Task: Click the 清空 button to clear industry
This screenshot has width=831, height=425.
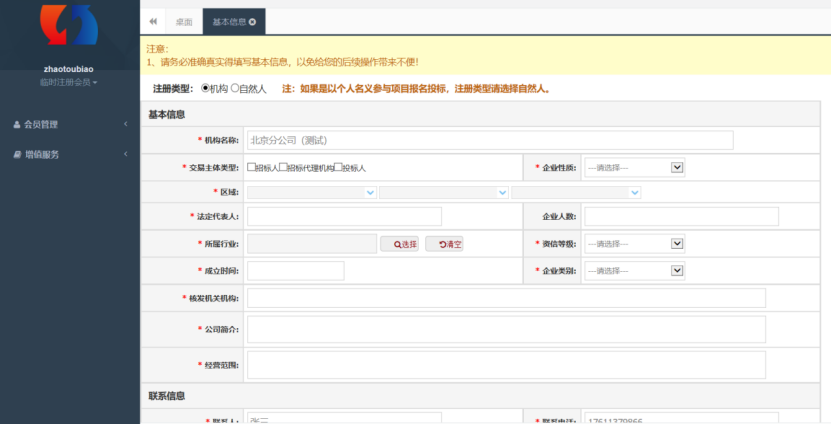Action: [x=444, y=244]
